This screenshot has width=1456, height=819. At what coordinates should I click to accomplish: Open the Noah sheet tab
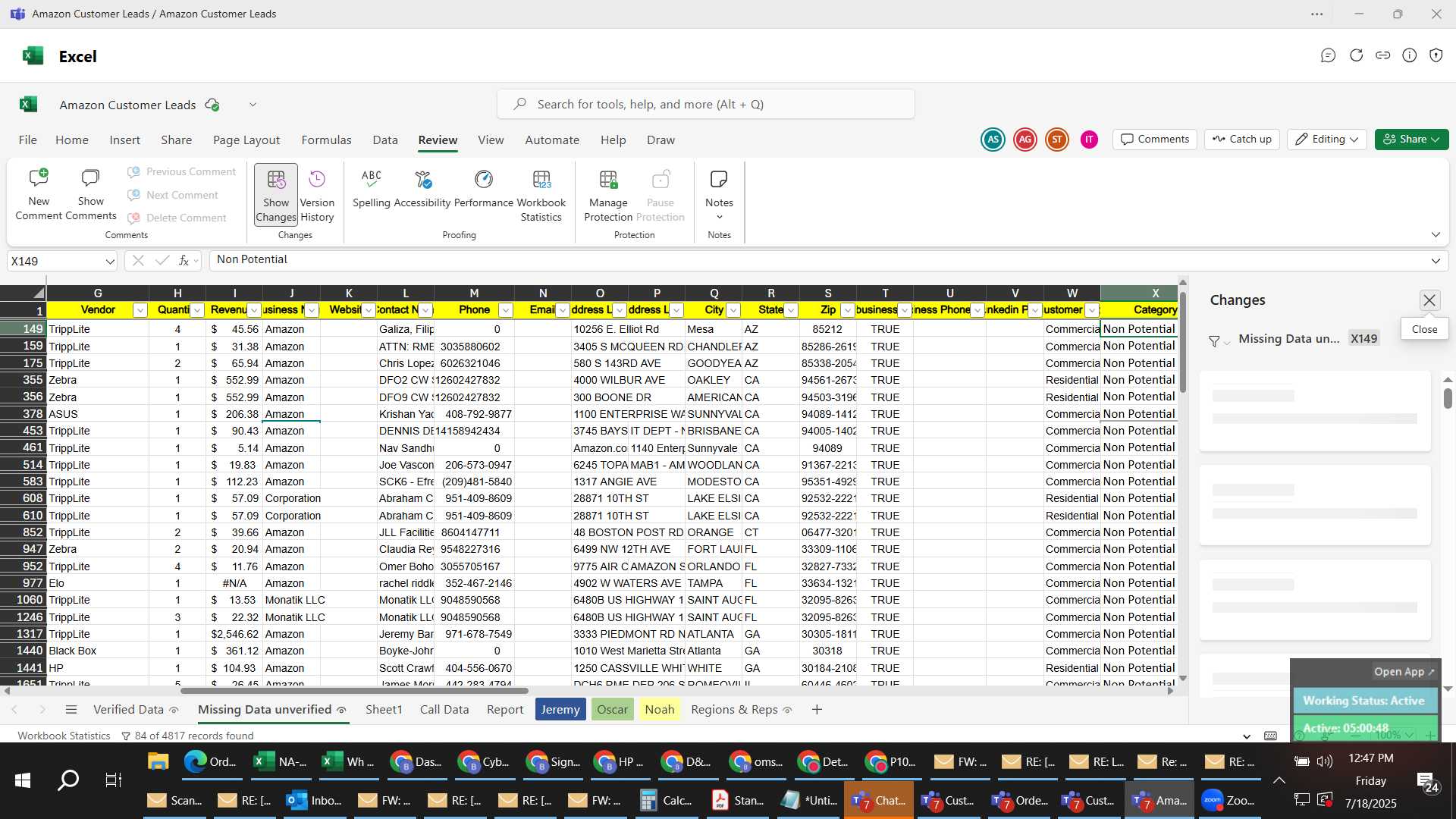pyautogui.click(x=659, y=710)
